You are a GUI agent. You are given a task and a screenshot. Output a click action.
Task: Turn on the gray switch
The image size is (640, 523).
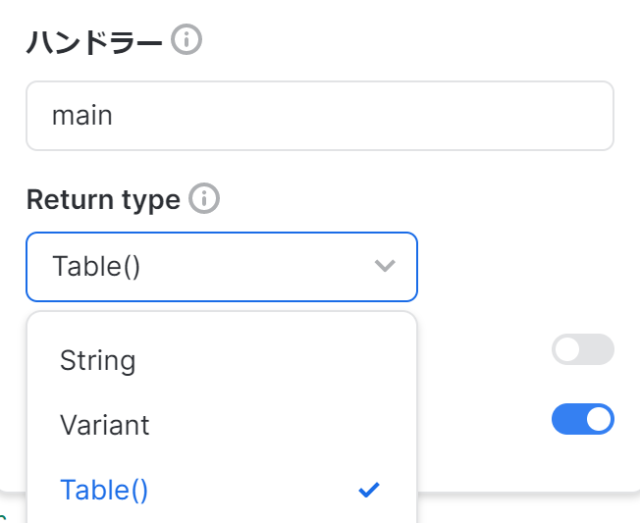click(x=582, y=349)
